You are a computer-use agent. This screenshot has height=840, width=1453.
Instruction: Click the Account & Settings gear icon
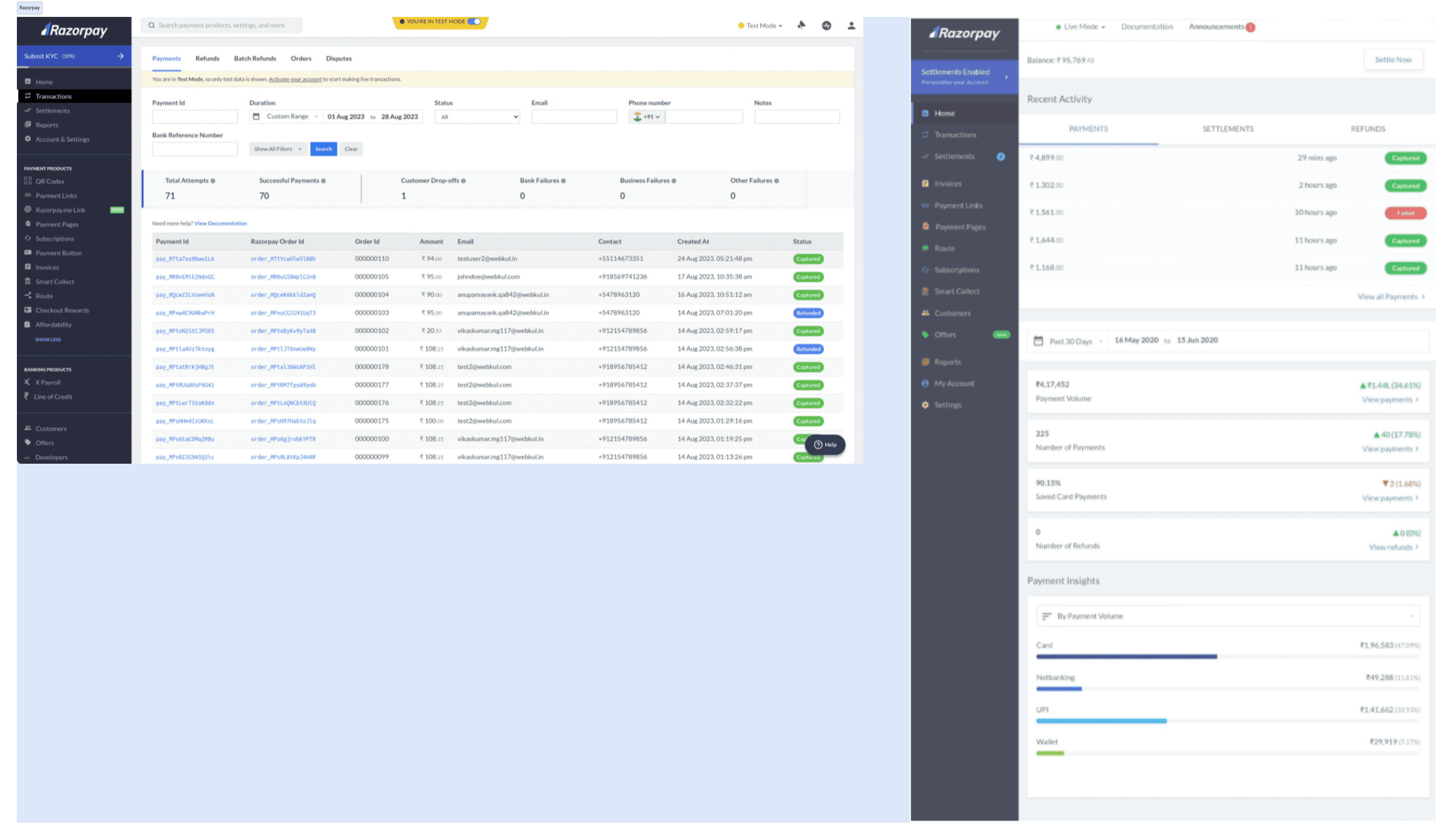[28, 139]
